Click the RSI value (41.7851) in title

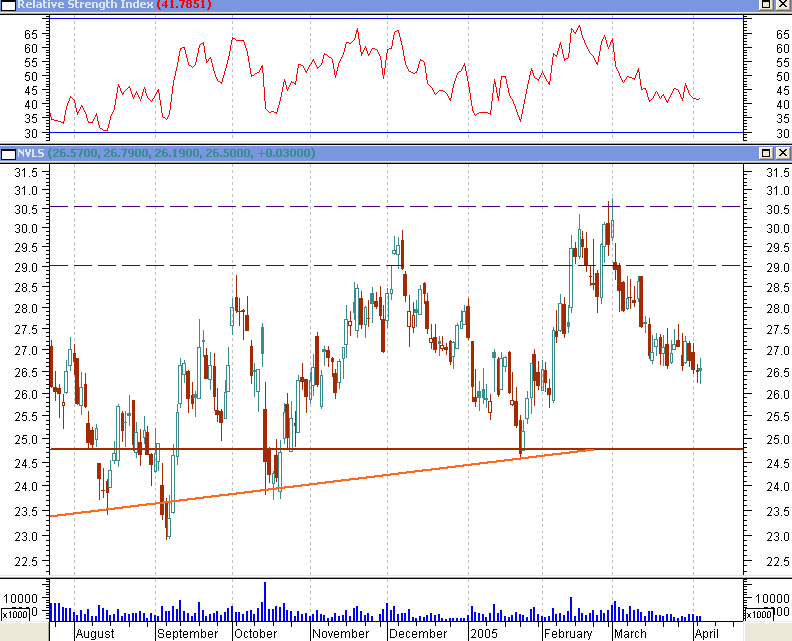pyautogui.click(x=184, y=5)
